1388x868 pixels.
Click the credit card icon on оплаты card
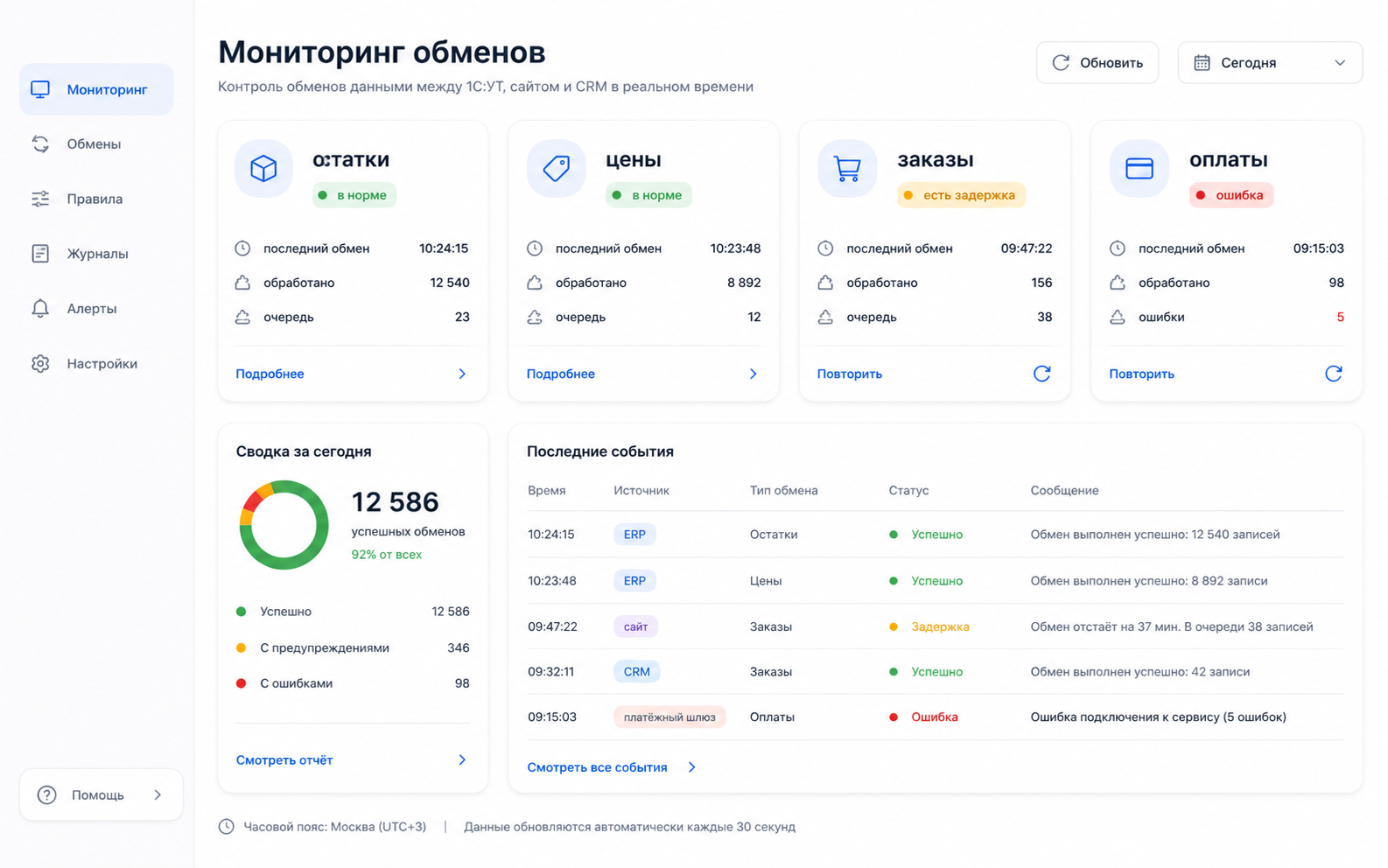(x=1139, y=168)
